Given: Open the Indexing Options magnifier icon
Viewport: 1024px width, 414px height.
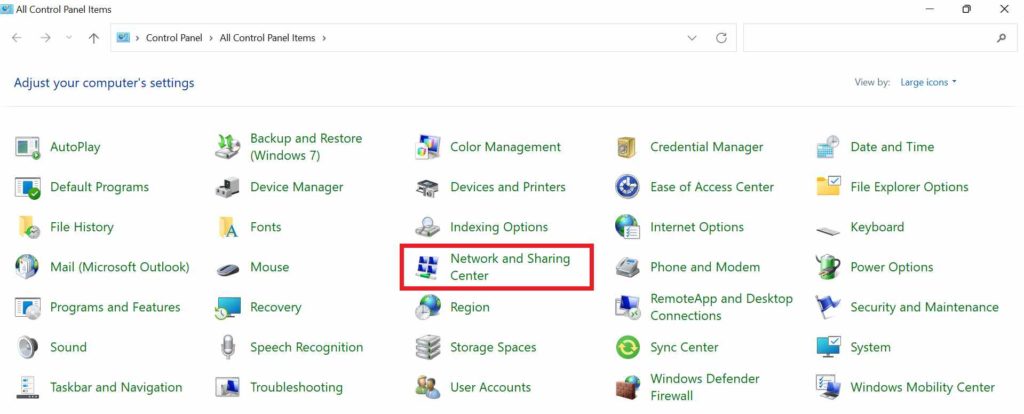Looking at the screenshot, I should click(x=428, y=227).
